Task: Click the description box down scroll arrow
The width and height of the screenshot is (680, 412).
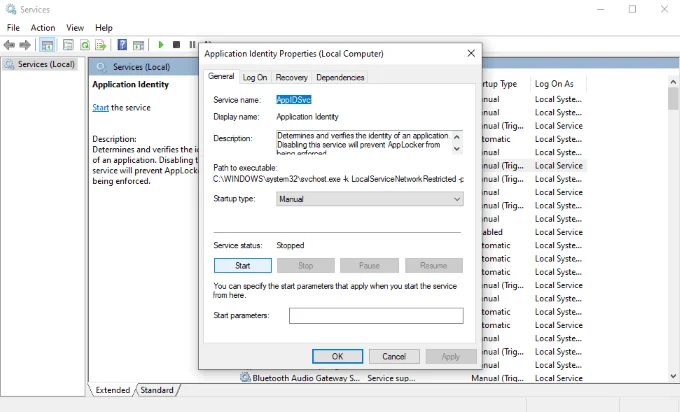Action: [457, 149]
